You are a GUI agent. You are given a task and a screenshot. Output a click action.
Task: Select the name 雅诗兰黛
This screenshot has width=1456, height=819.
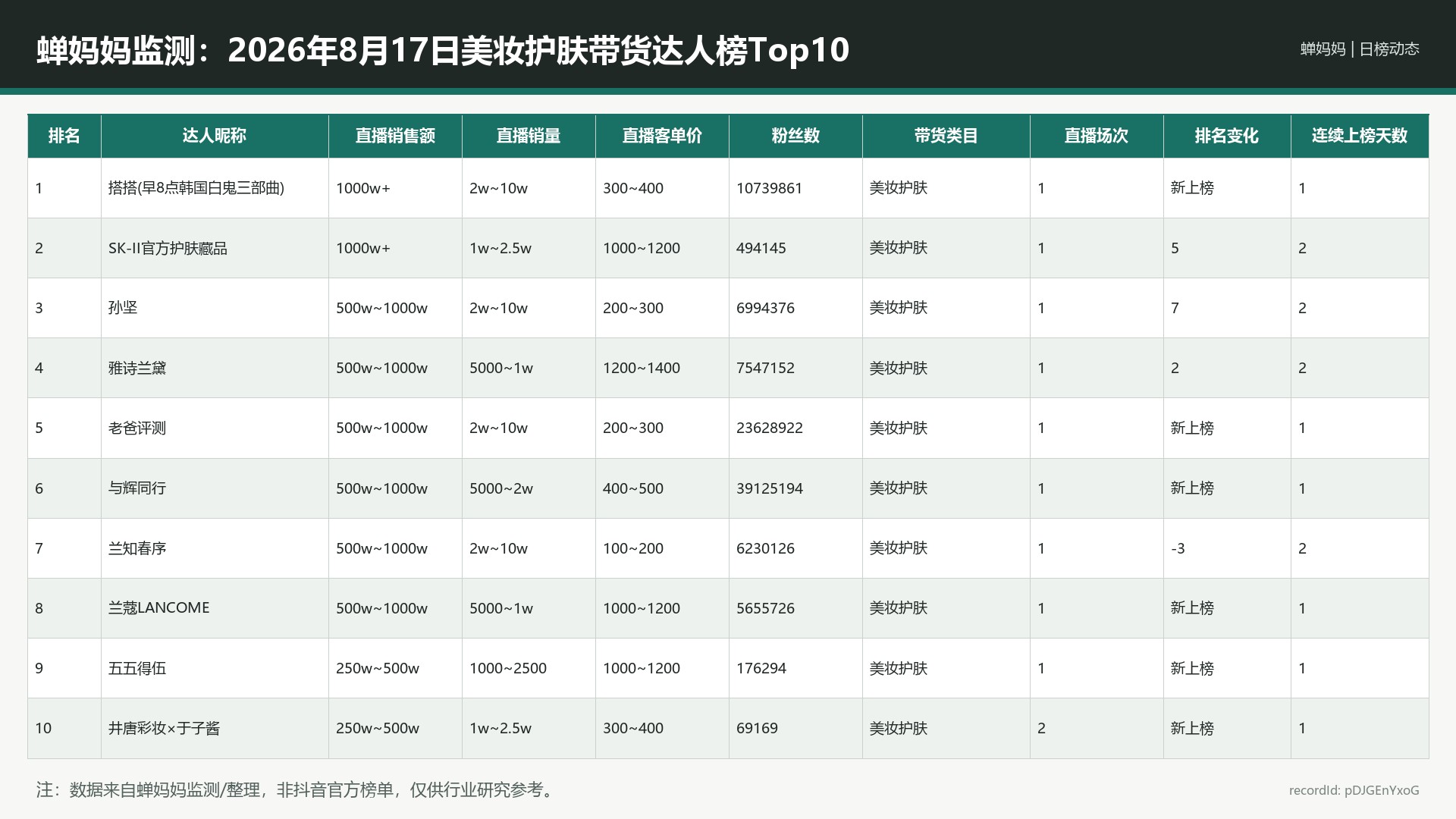coord(137,368)
